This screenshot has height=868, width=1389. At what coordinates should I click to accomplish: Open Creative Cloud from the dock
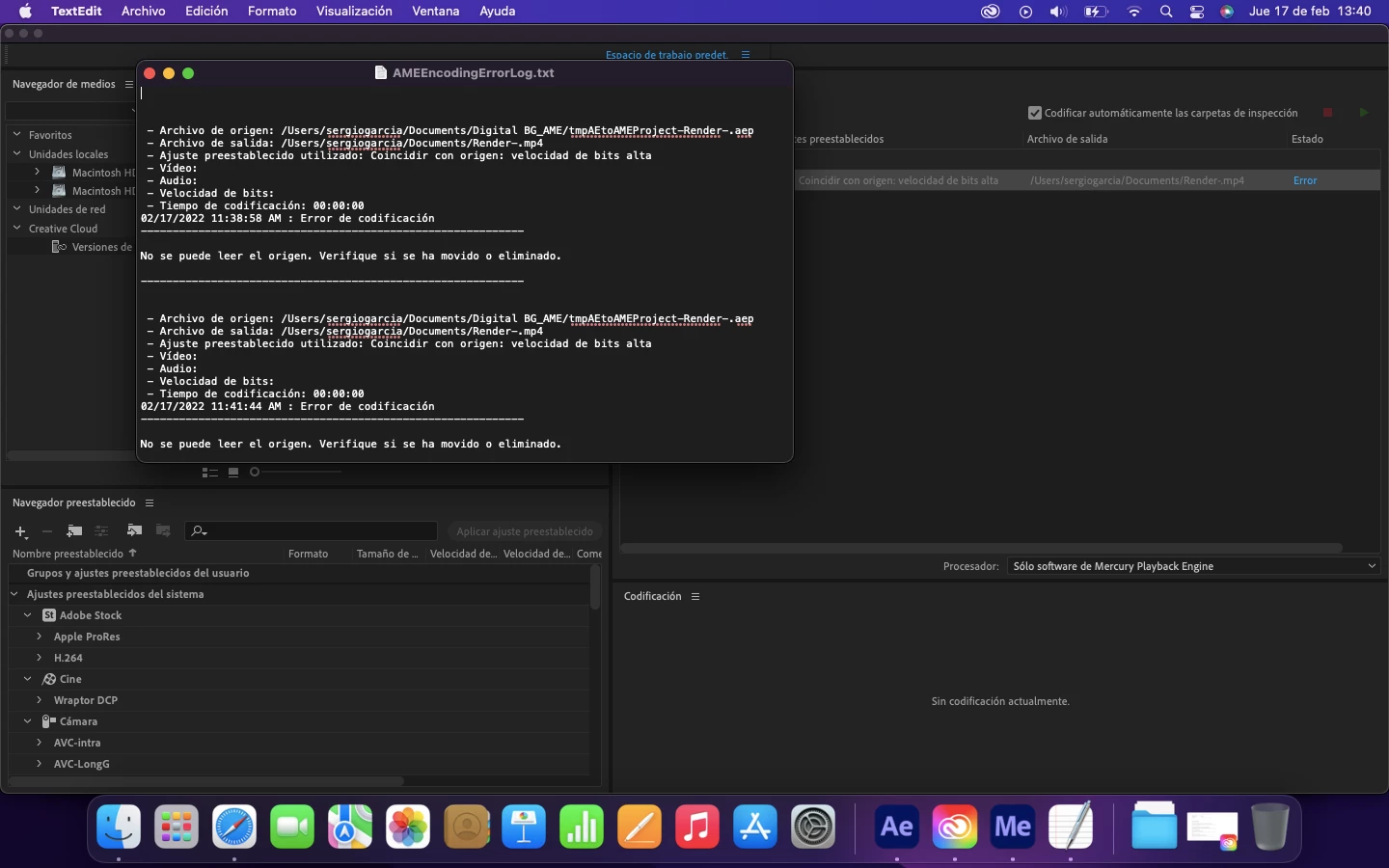(x=955, y=827)
